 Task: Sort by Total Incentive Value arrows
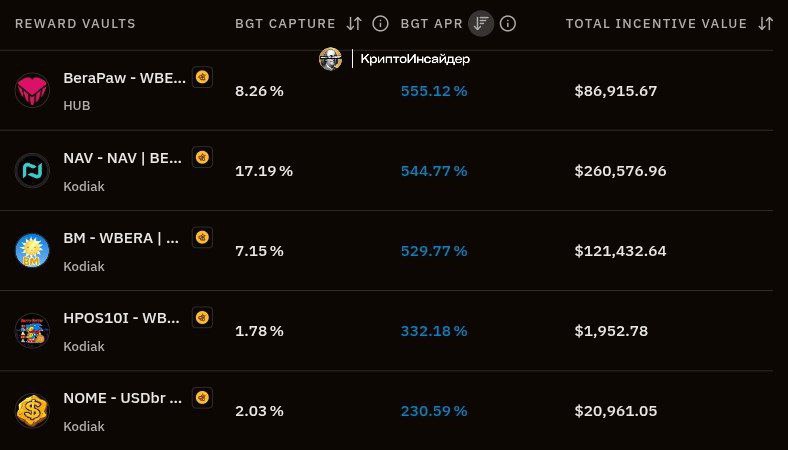(765, 24)
